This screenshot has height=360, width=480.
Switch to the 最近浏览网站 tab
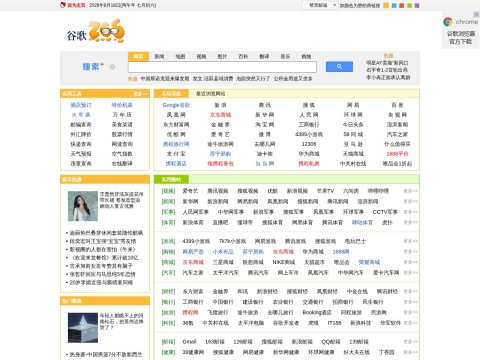[210, 94]
